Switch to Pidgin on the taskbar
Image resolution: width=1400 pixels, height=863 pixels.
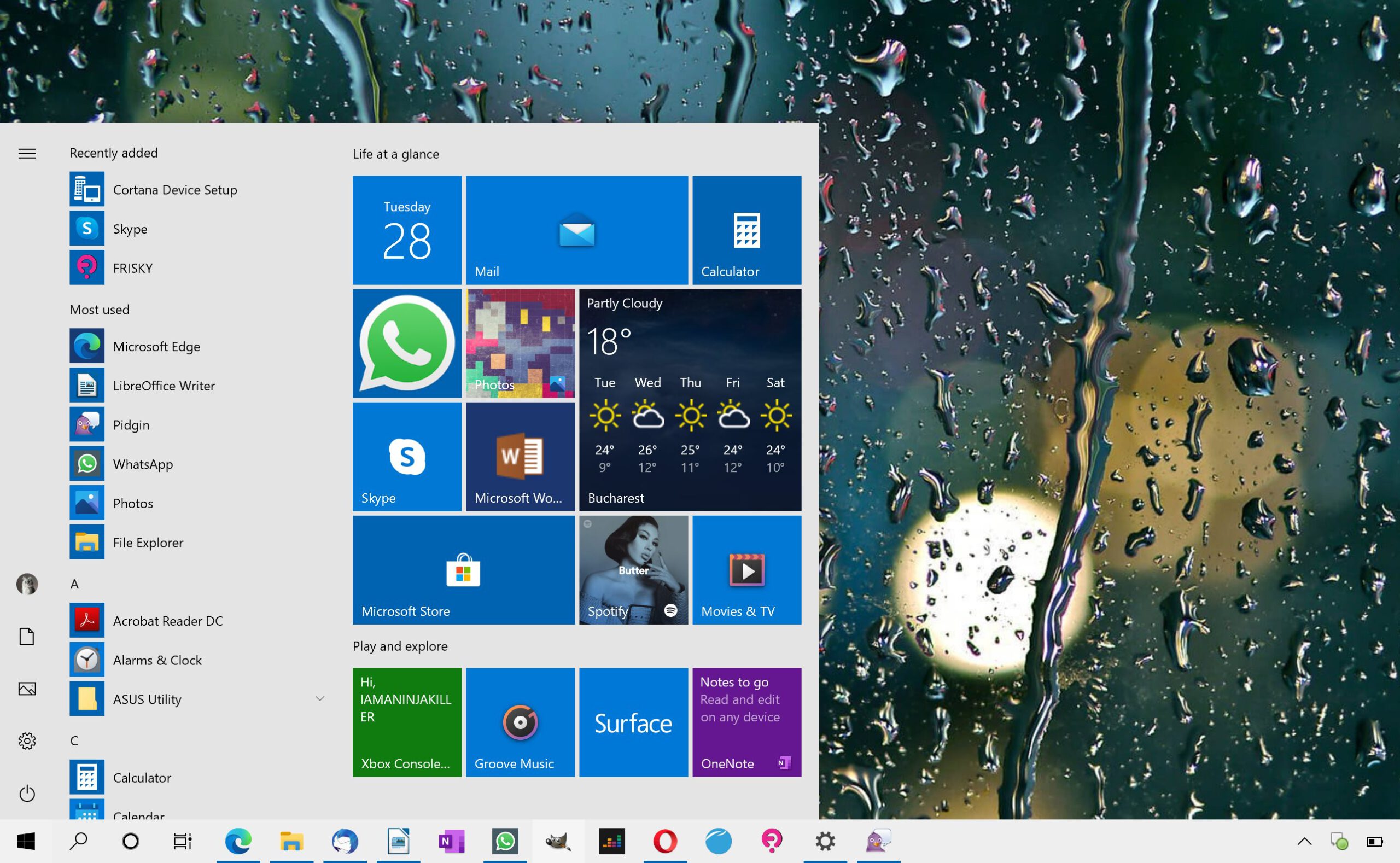point(878,841)
